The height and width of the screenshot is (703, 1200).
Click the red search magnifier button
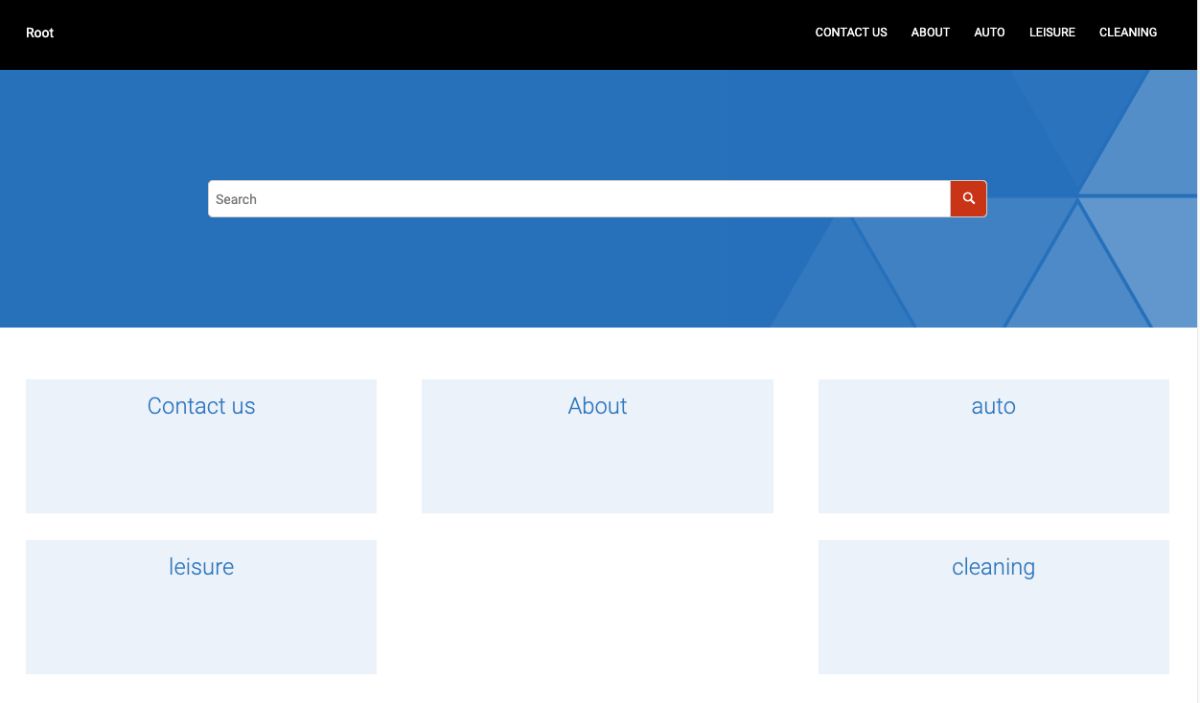click(x=968, y=199)
